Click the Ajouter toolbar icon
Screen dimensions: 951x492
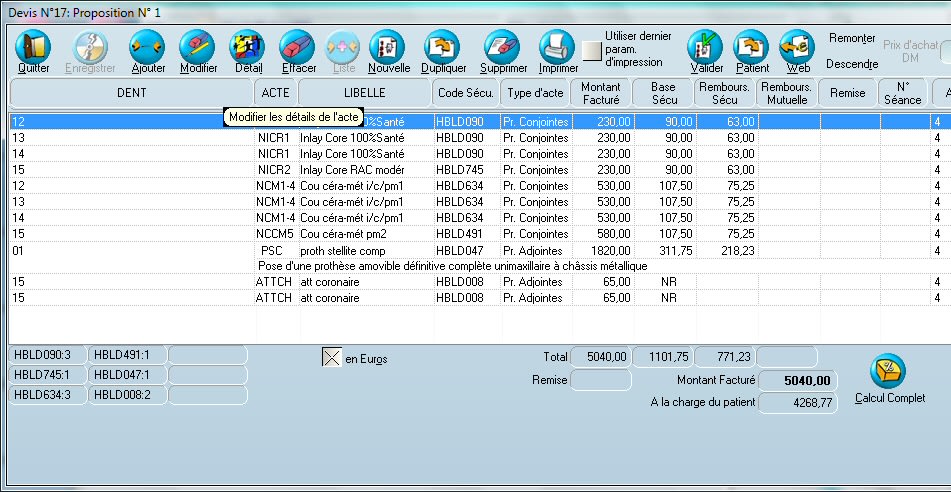tap(147, 48)
